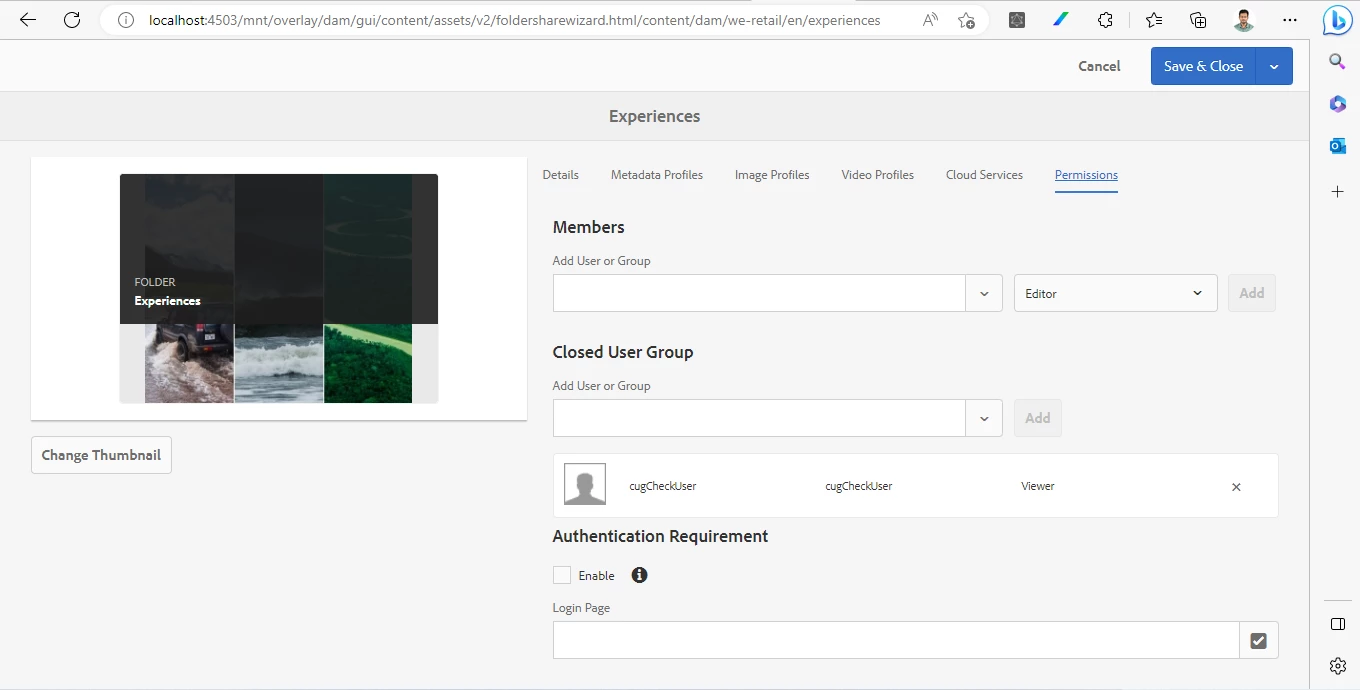1360x690 pixels.
Task: Add a sidebar app with plus icon
Action: click(x=1337, y=191)
